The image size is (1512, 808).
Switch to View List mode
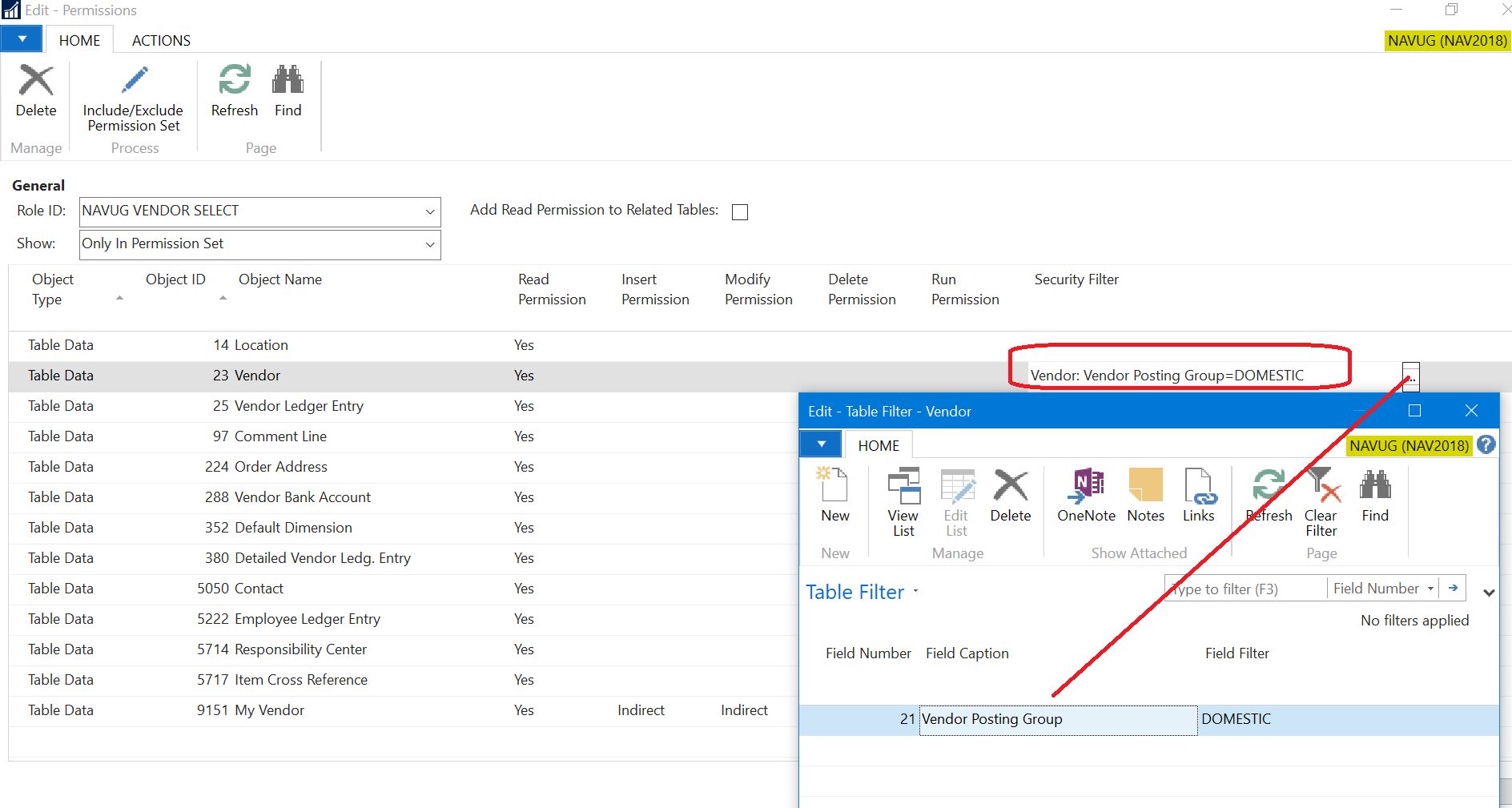click(903, 502)
